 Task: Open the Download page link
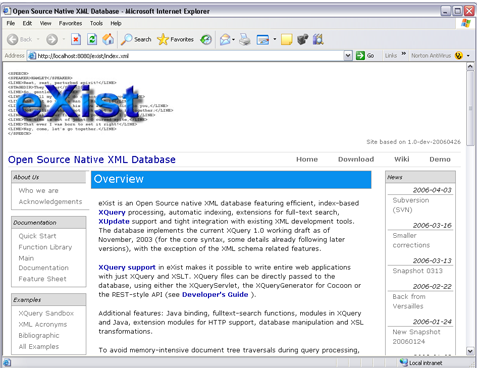pos(356,159)
